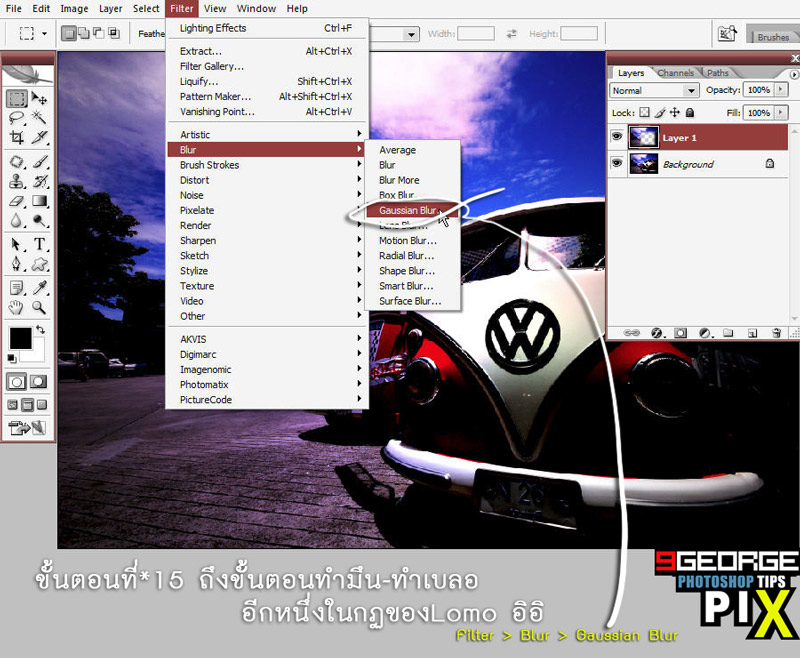Click the Liquify menu command

(266, 82)
